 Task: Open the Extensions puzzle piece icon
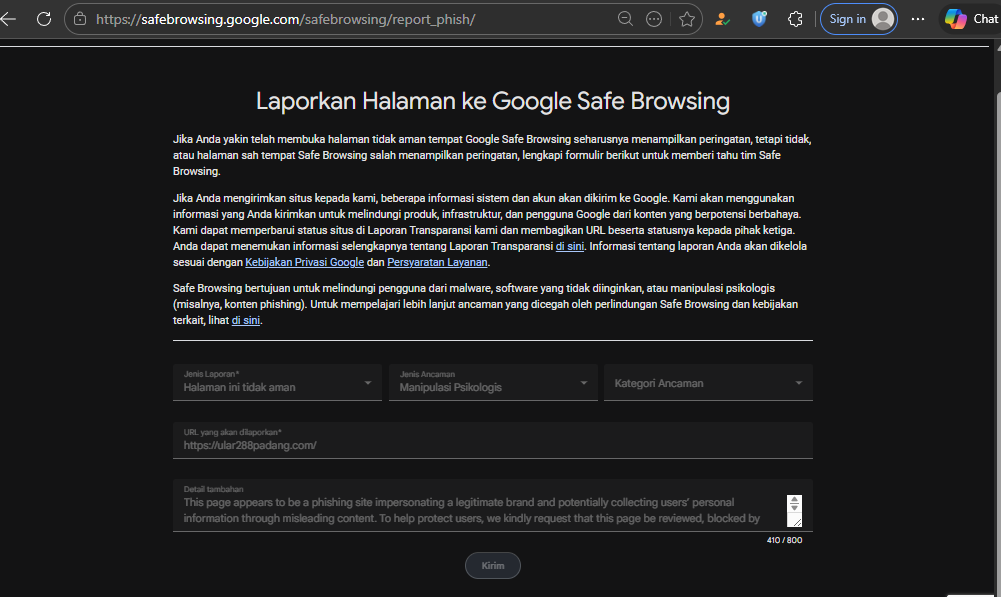[x=795, y=19]
